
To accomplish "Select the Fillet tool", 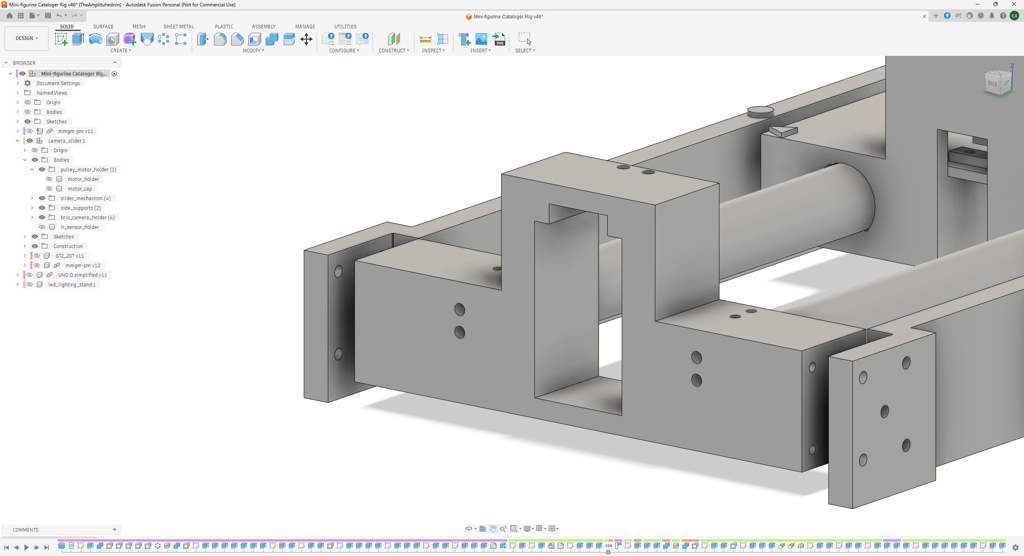I will point(220,39).
